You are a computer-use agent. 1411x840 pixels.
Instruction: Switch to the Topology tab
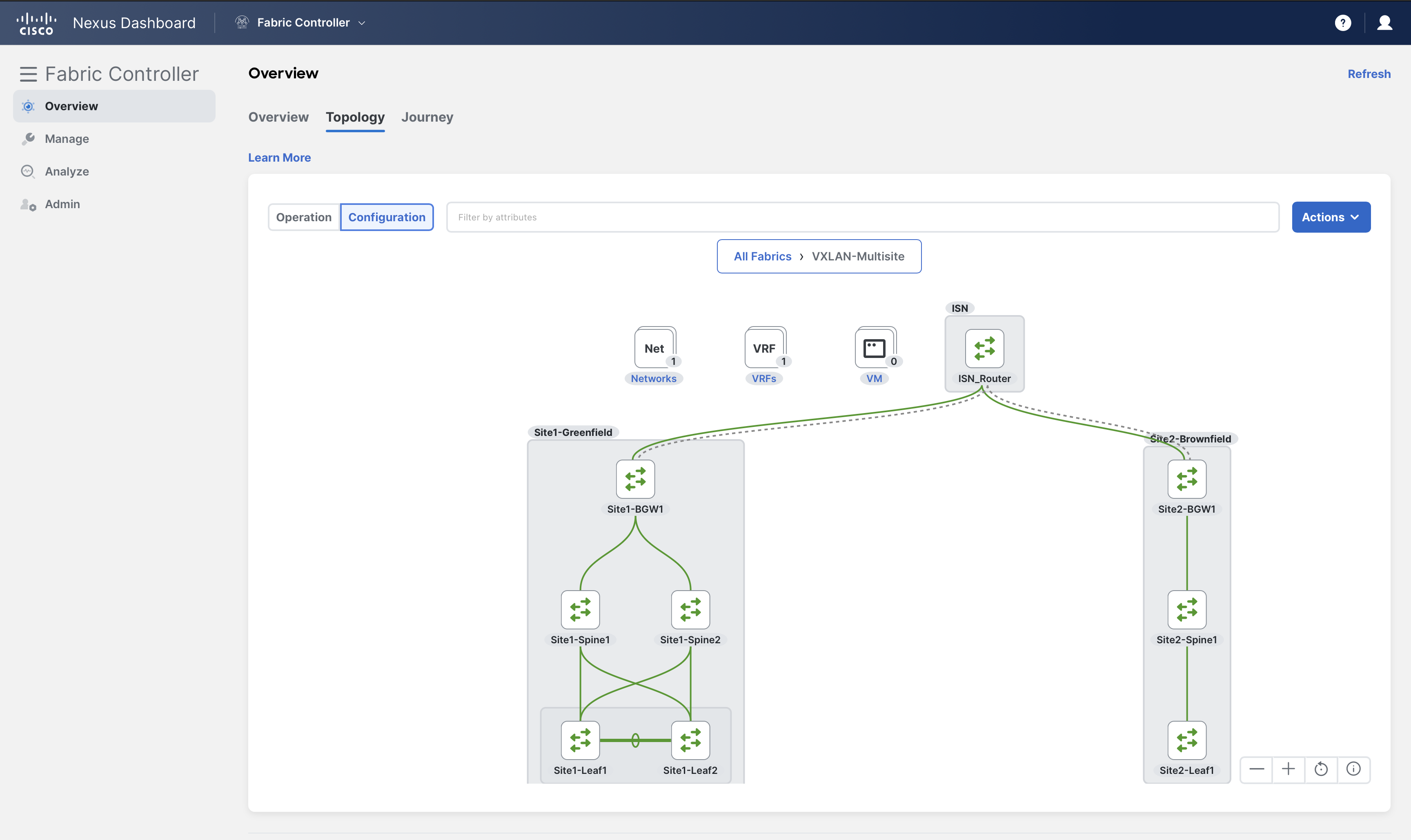coord(355,117)
